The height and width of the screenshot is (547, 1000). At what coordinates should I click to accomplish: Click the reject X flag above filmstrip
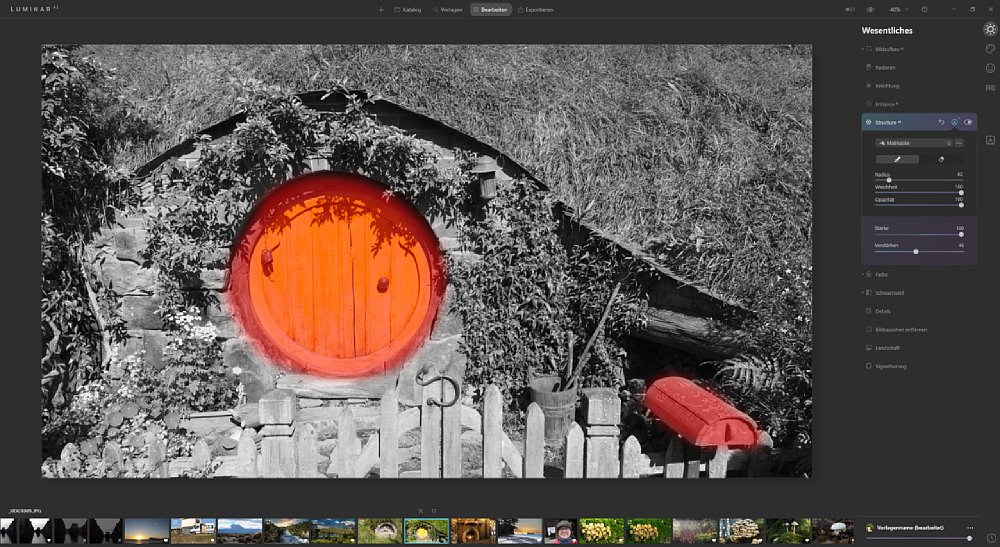click(x=420, y=511)
